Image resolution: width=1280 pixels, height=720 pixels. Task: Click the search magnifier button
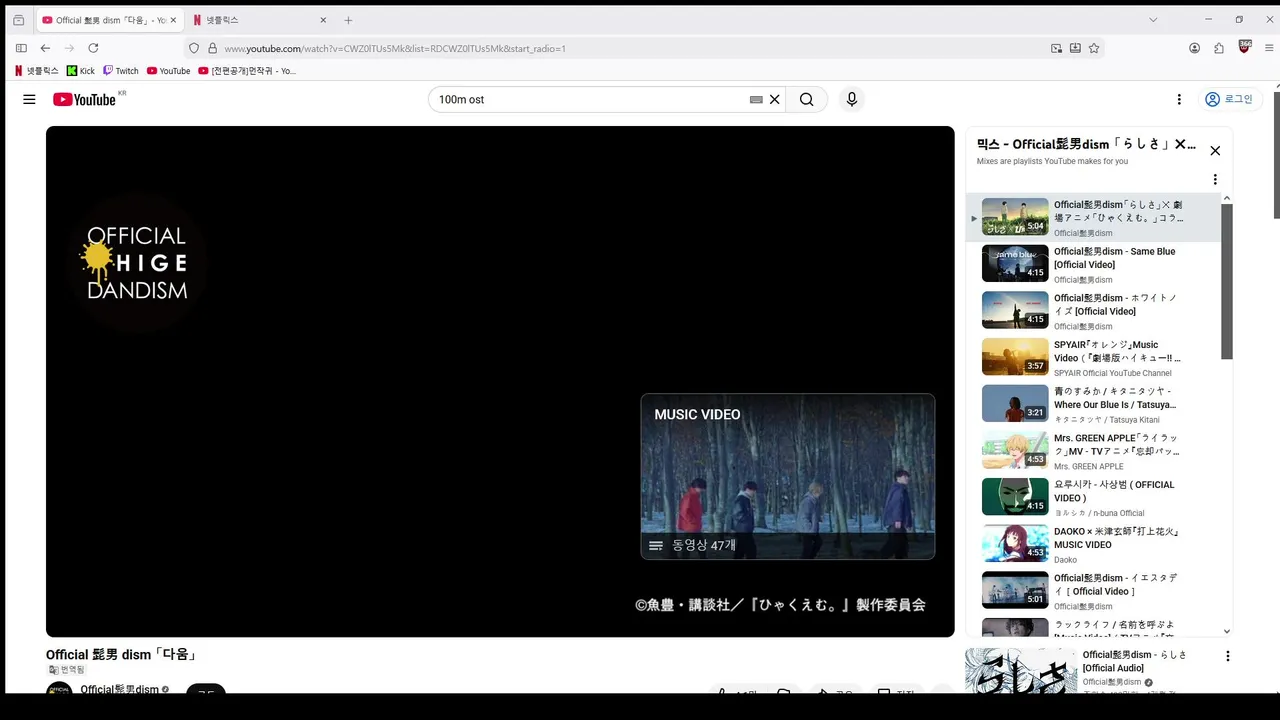click(x=806, y=99)
